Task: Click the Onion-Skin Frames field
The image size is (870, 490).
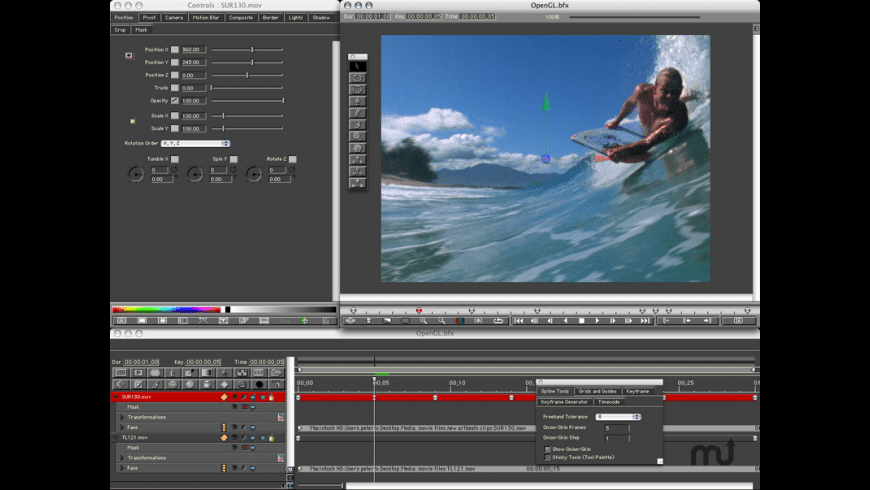Action: coord(617,428)
